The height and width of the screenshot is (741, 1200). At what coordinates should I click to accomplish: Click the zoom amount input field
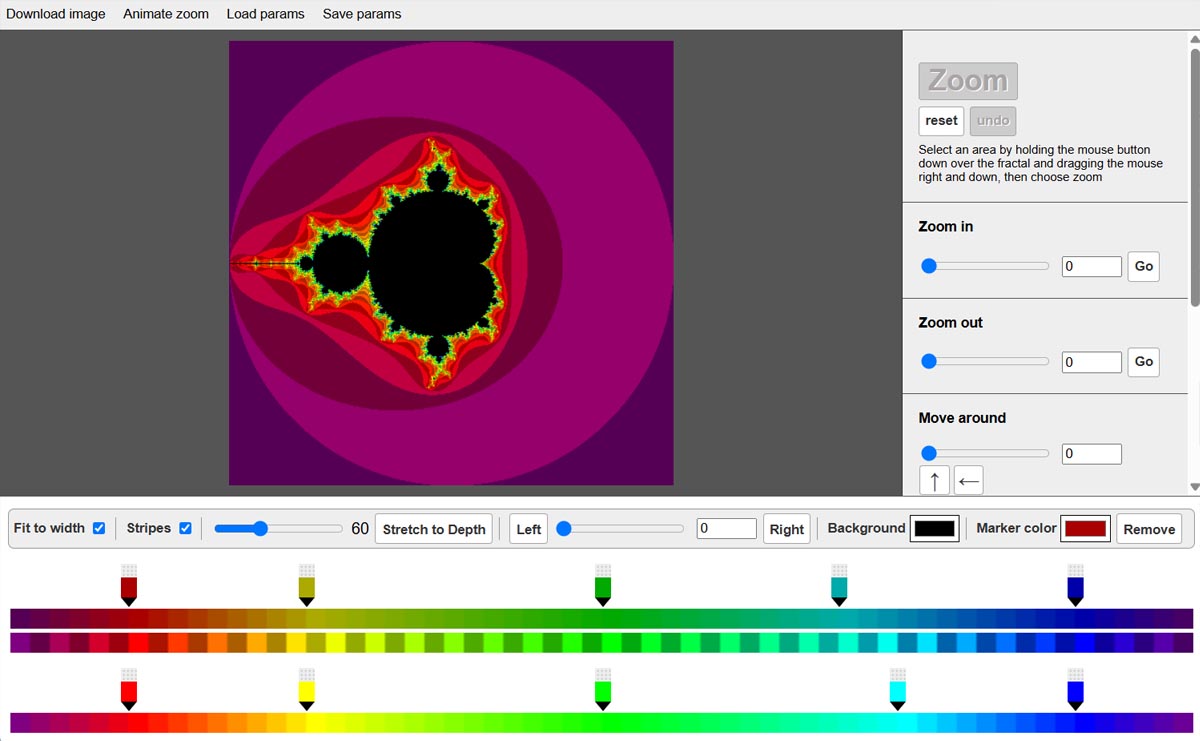point(1091,266)
